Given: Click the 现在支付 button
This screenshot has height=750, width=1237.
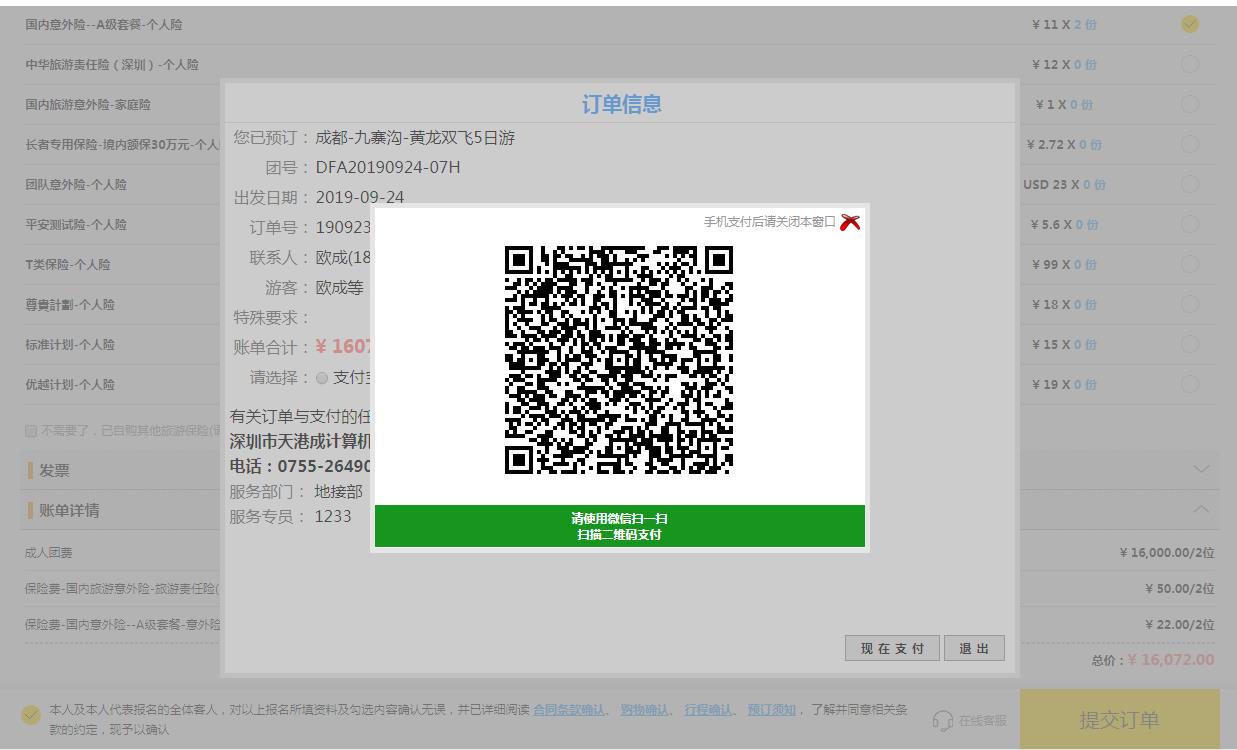Looking at the screenshot, I should point(892,648).
